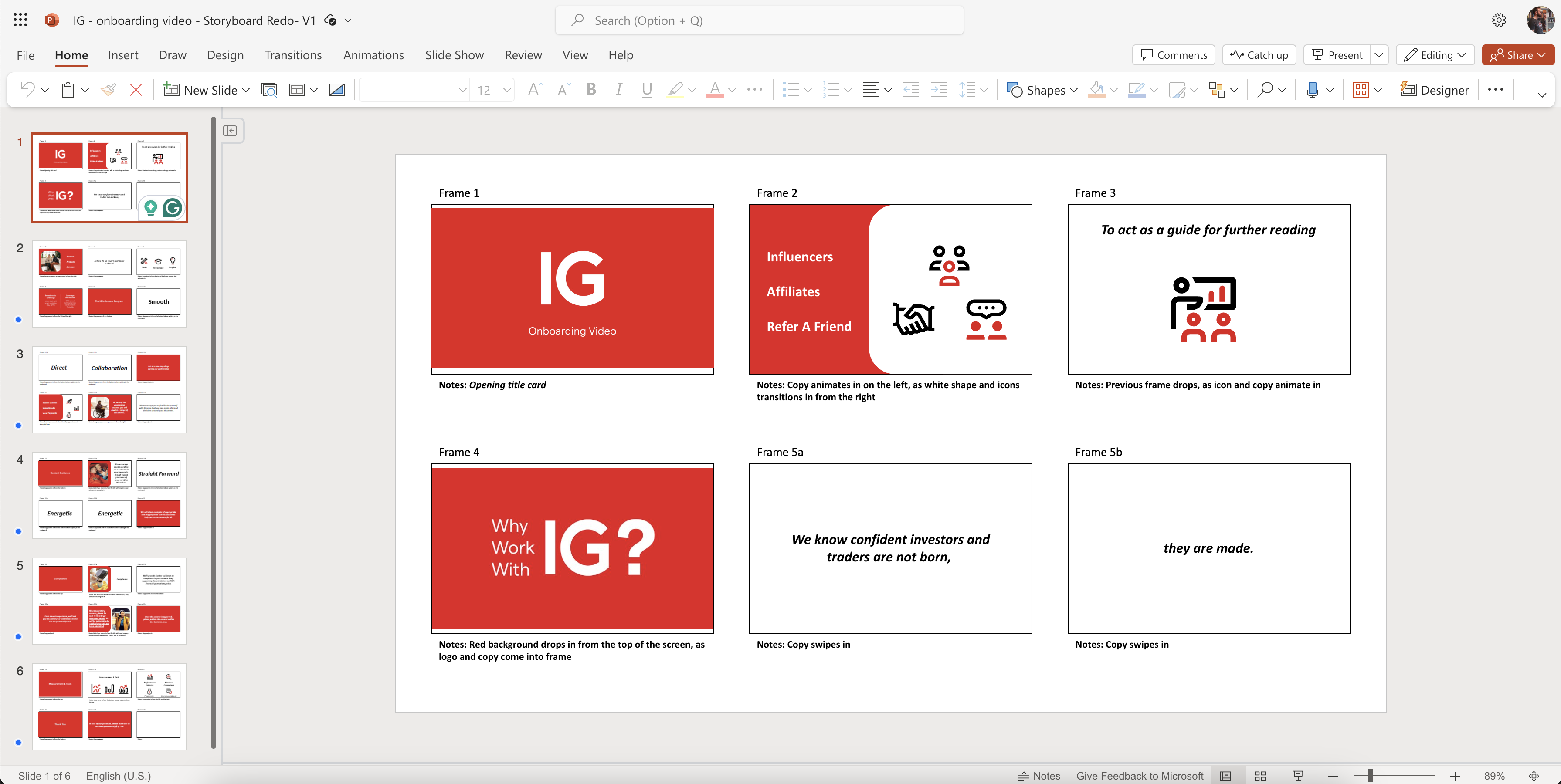Screen dimensions: 1561x784
Task: Click the Share button
Action: click(x=1517, y=54)
